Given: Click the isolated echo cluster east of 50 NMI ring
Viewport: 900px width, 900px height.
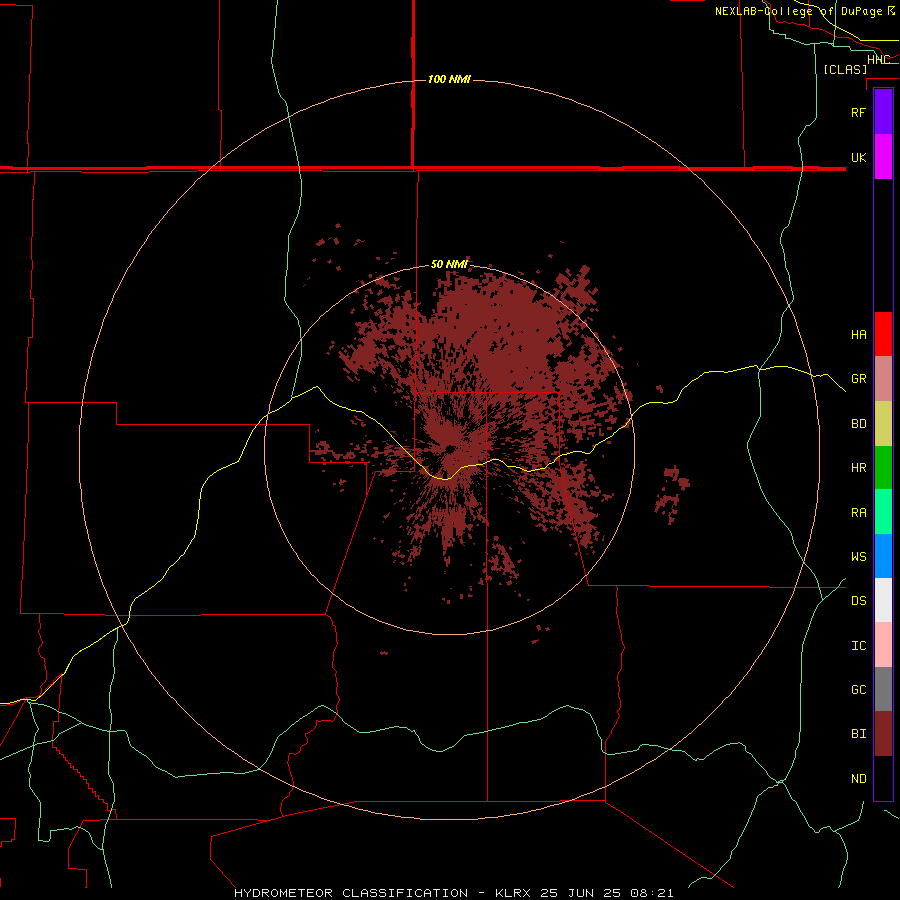Looking at the screenshot, I should click(672, 494).
